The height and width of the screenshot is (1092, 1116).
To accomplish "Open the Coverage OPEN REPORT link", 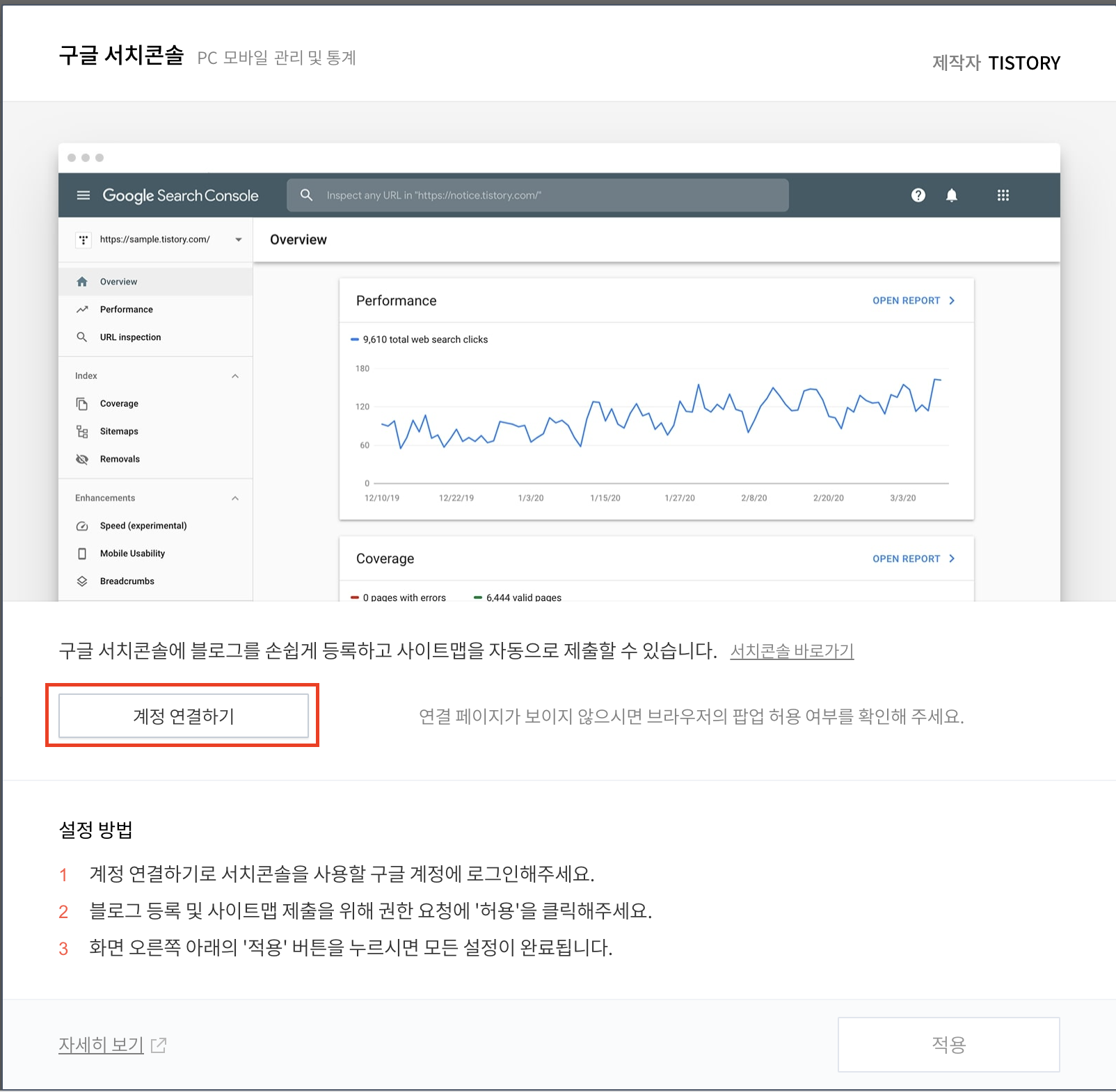I will (906, 559).
